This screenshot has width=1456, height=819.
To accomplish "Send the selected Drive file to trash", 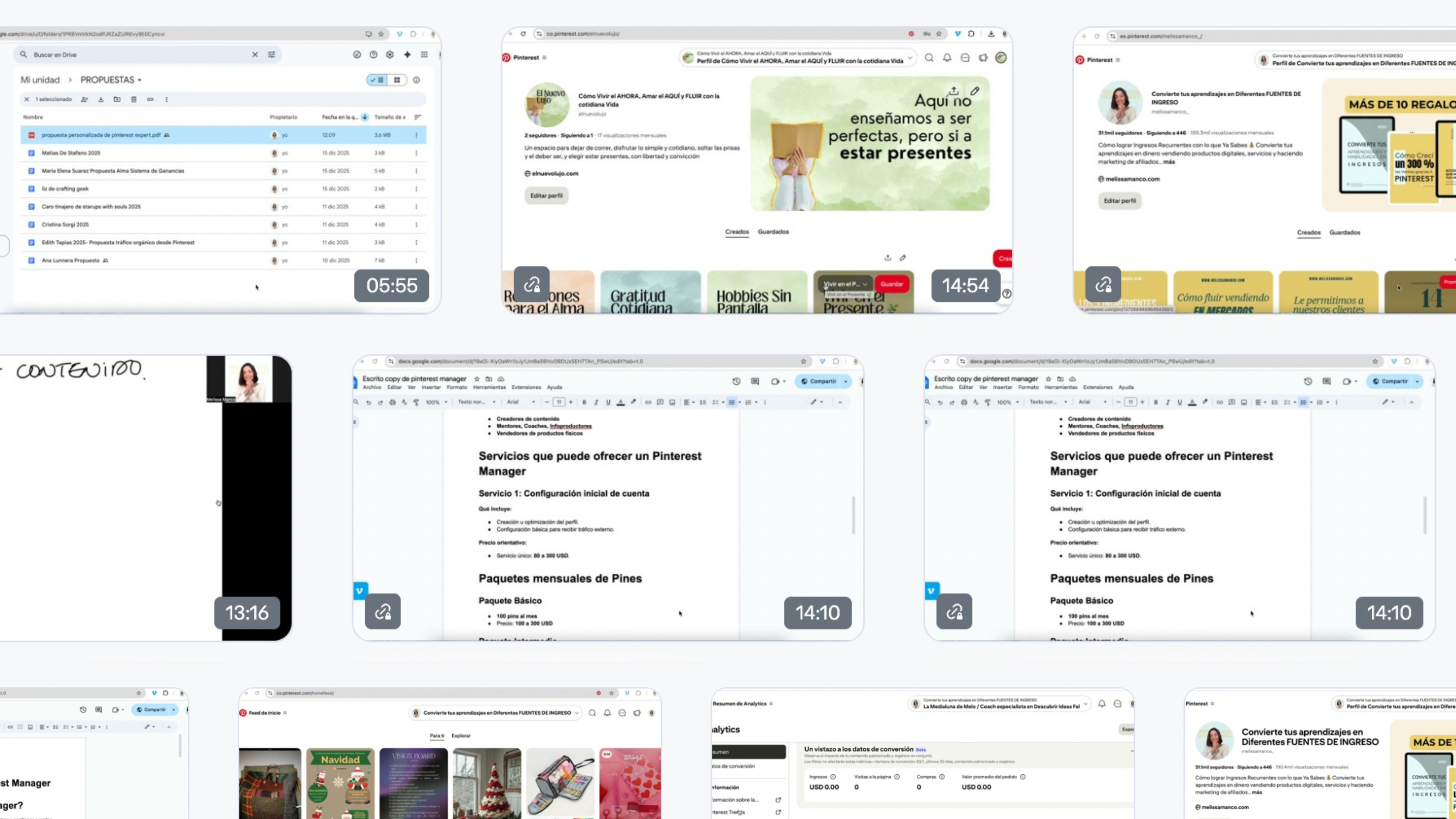I will [x=133, y=99].
